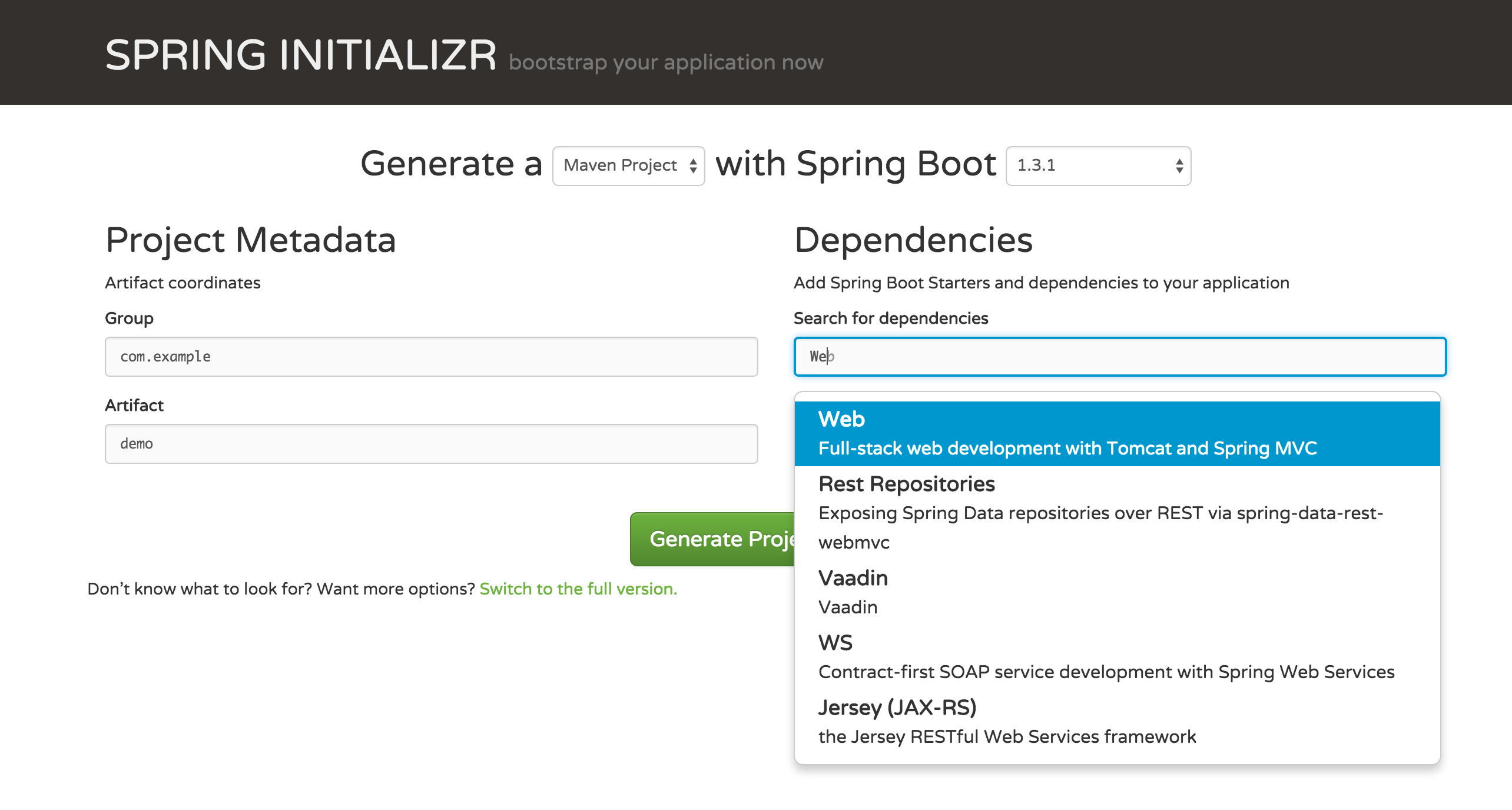Click the Web suggestion description text
The image size is (1512, 810).
[1067, 449]
